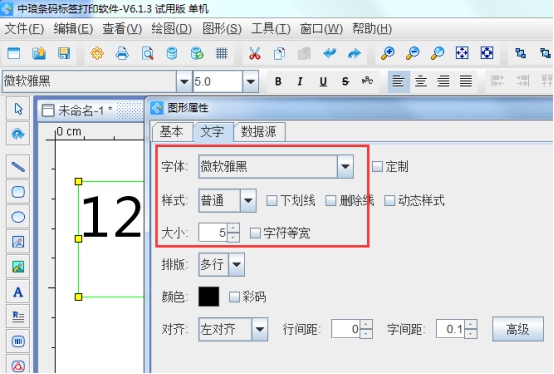Viewport: 554px width, 374px height.
Task: Check the 下划线 underline checkbox
Action: point(271,201)
